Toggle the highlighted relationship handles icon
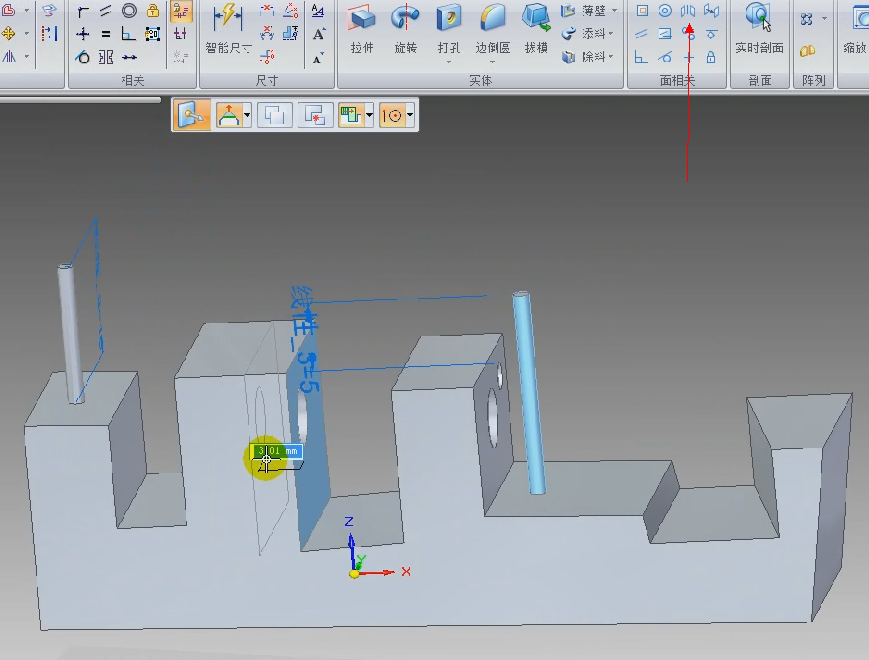 (181, 12)
